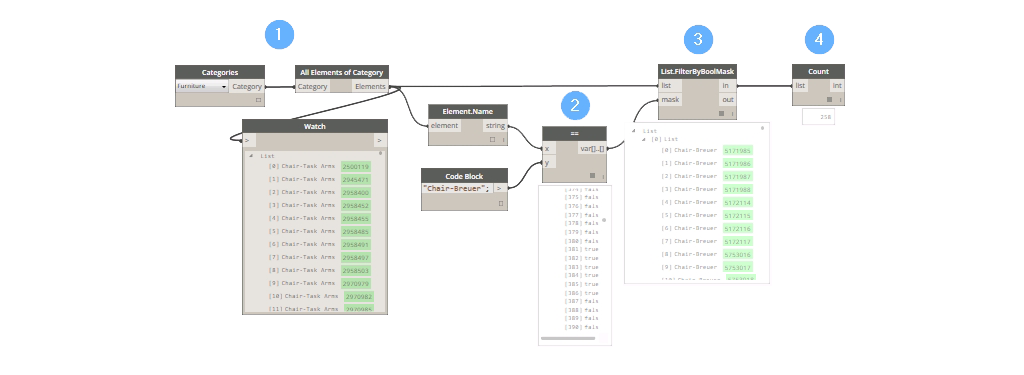The image size is (1024, 375).
Task: Select the Element.Name node header
Action: click(468, 111)
